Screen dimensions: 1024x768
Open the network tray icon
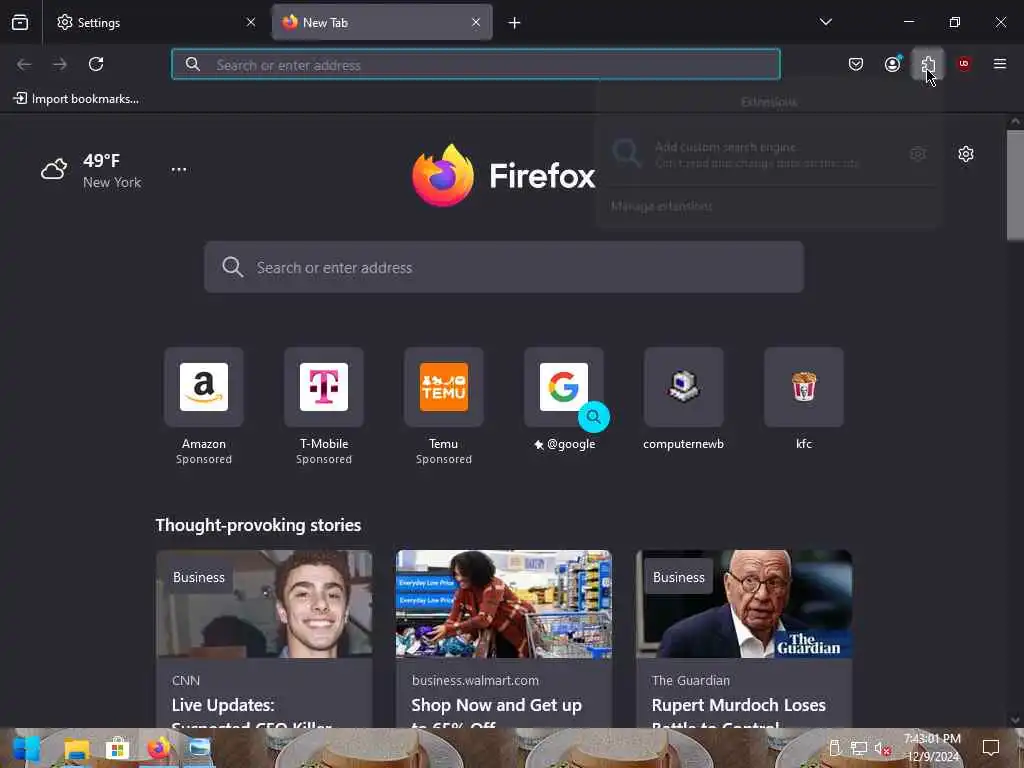(859, 748)
